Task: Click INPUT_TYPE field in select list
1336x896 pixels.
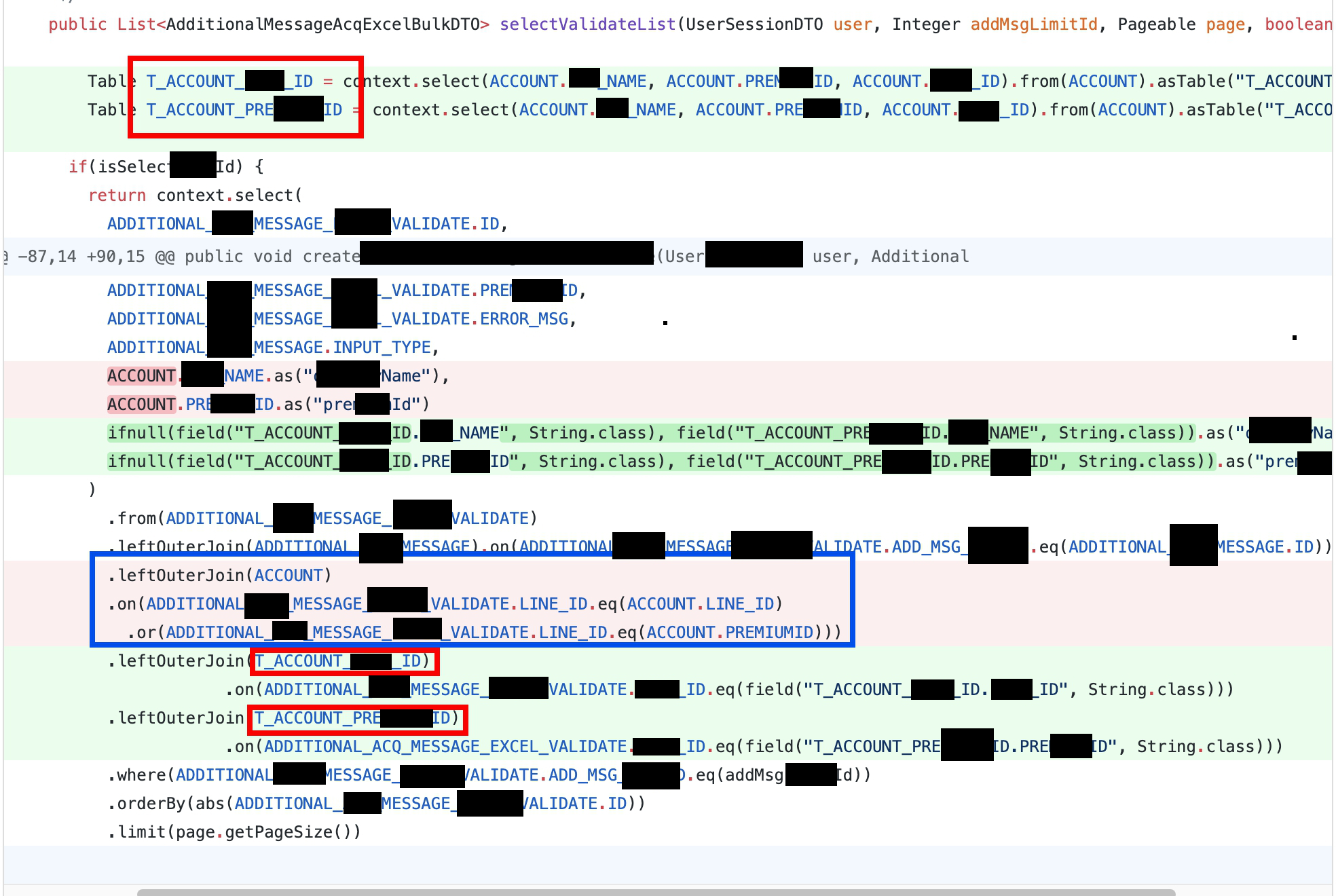Action: click(382, 348)
